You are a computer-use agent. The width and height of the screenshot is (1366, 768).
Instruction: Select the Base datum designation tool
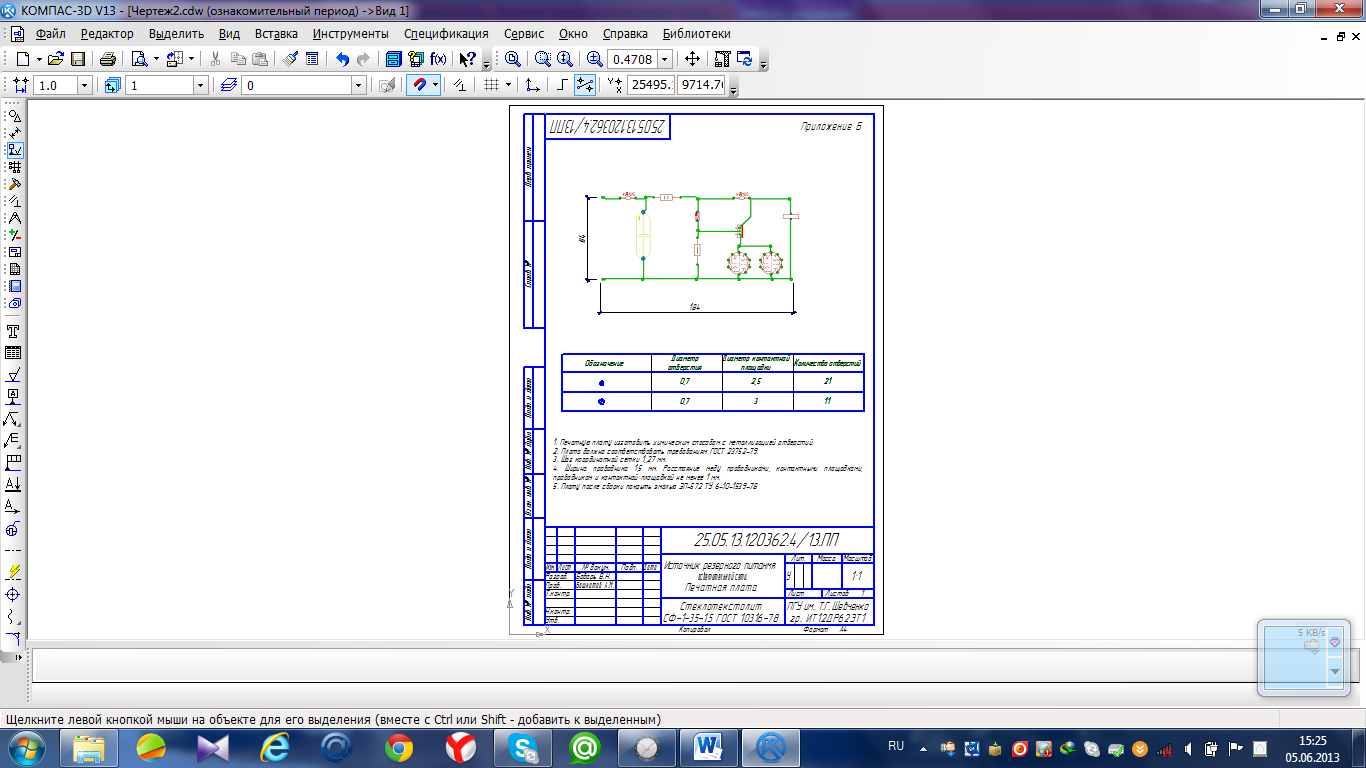[x=14, y=396]
